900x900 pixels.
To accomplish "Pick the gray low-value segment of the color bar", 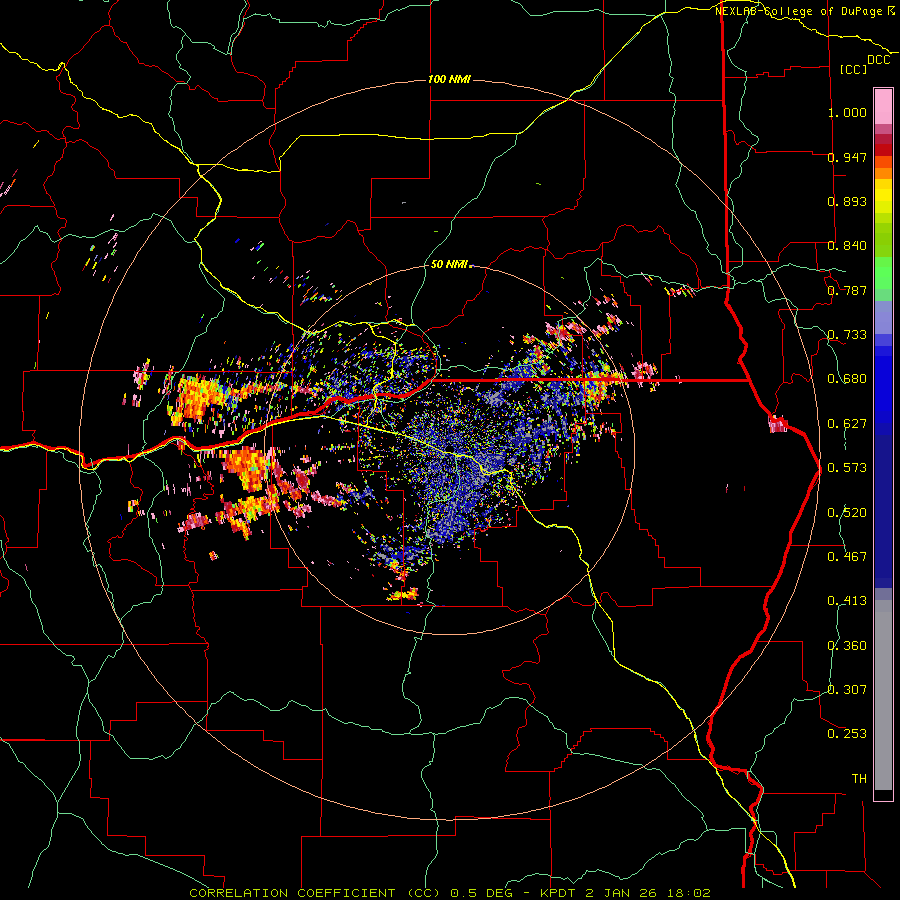I will 883,695.
